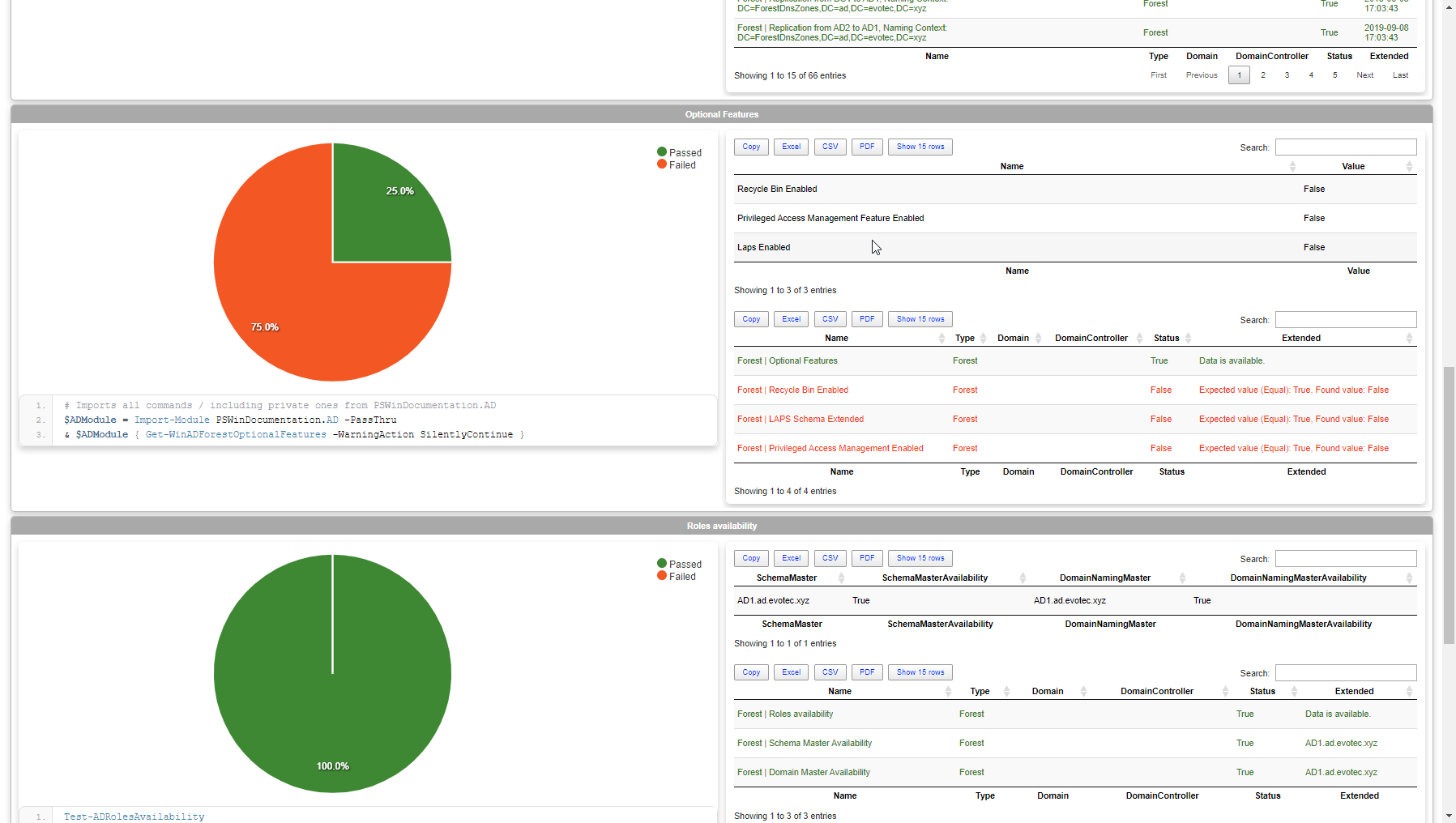Click sort arrows beside Name above Recycle Bin Enabled
The image size is (1456, 823).
pyautogui.click(x=1292, y=166)
